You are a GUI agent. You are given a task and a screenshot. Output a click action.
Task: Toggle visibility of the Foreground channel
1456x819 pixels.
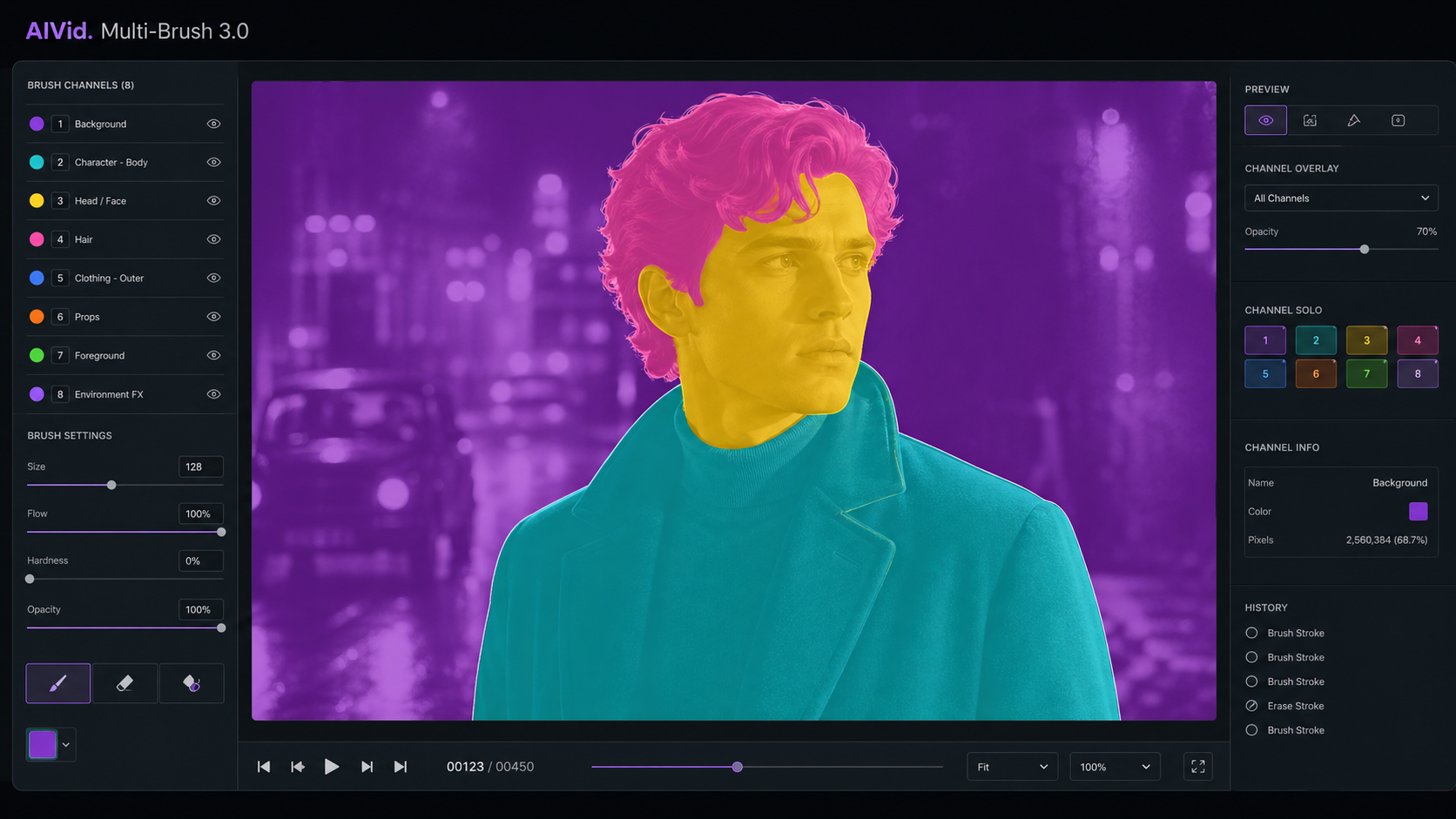tap(213, 355)
